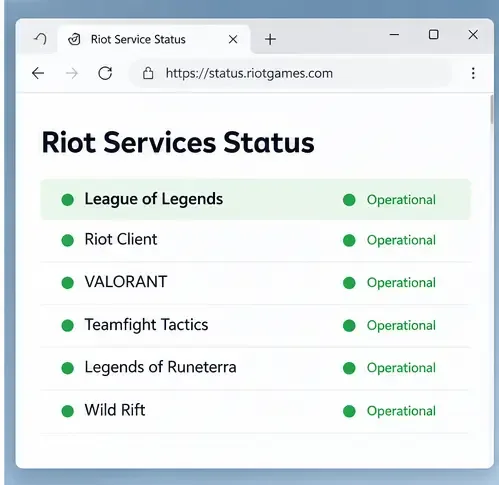Click green dot left of Teamfight Tactics
This screenshot has width=499, height=485.
pos(68,326)
